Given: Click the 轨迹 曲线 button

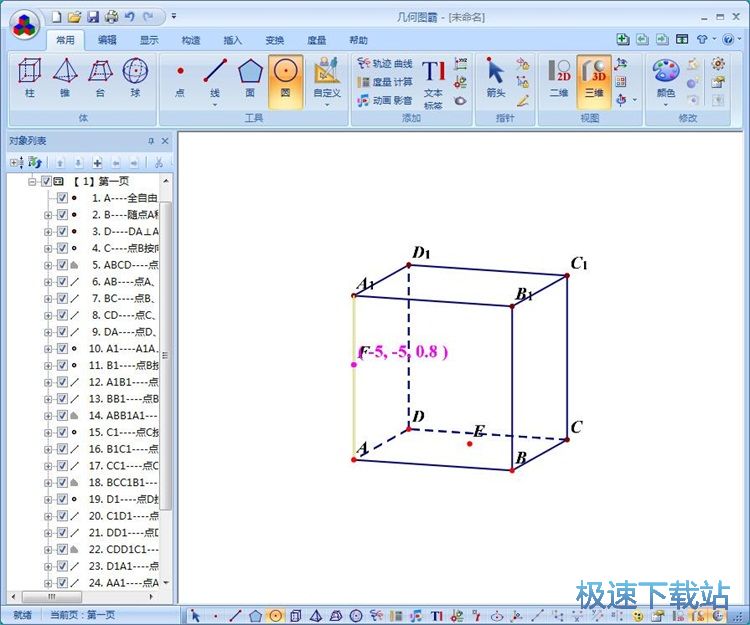Looking at the screenshot, I should 385,63.
